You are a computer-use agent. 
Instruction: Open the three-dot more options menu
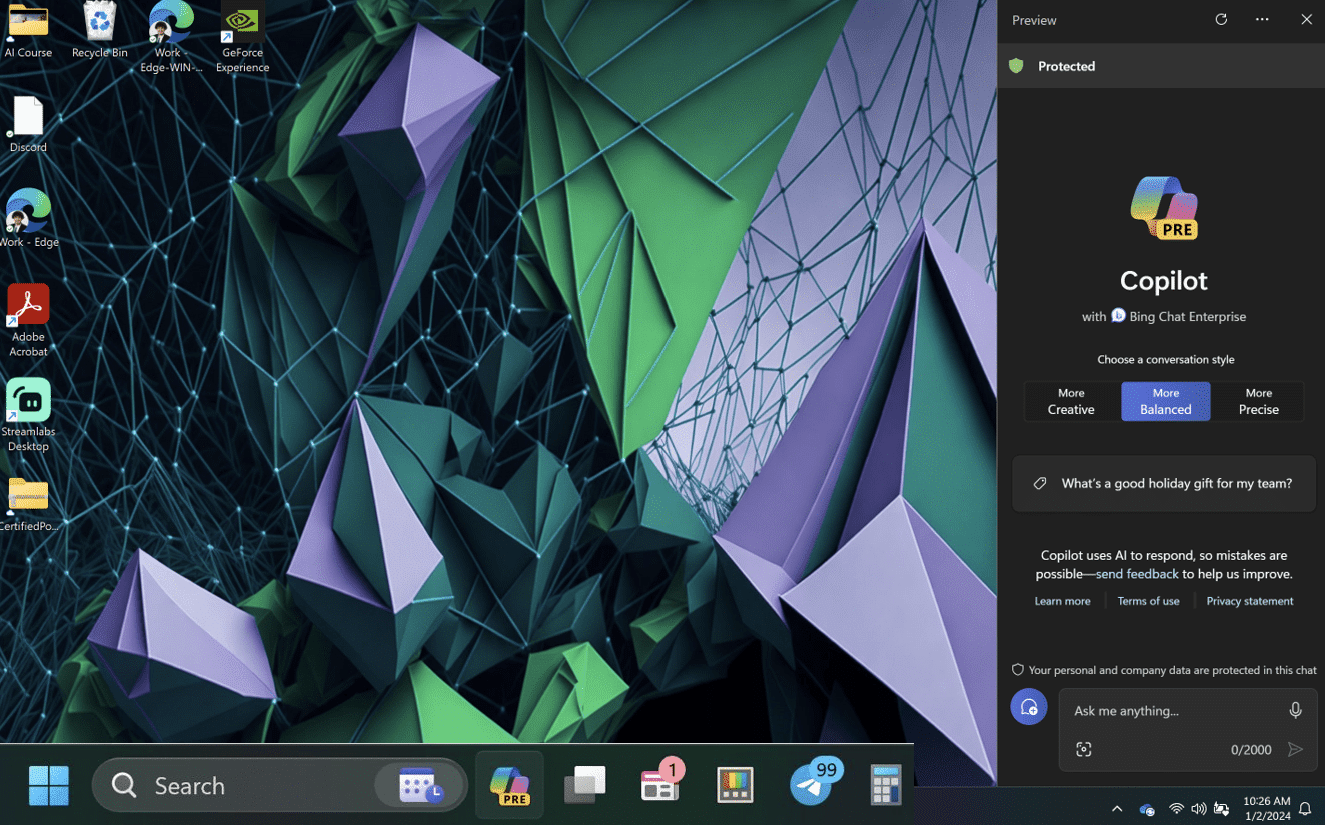pos(1262,20)
